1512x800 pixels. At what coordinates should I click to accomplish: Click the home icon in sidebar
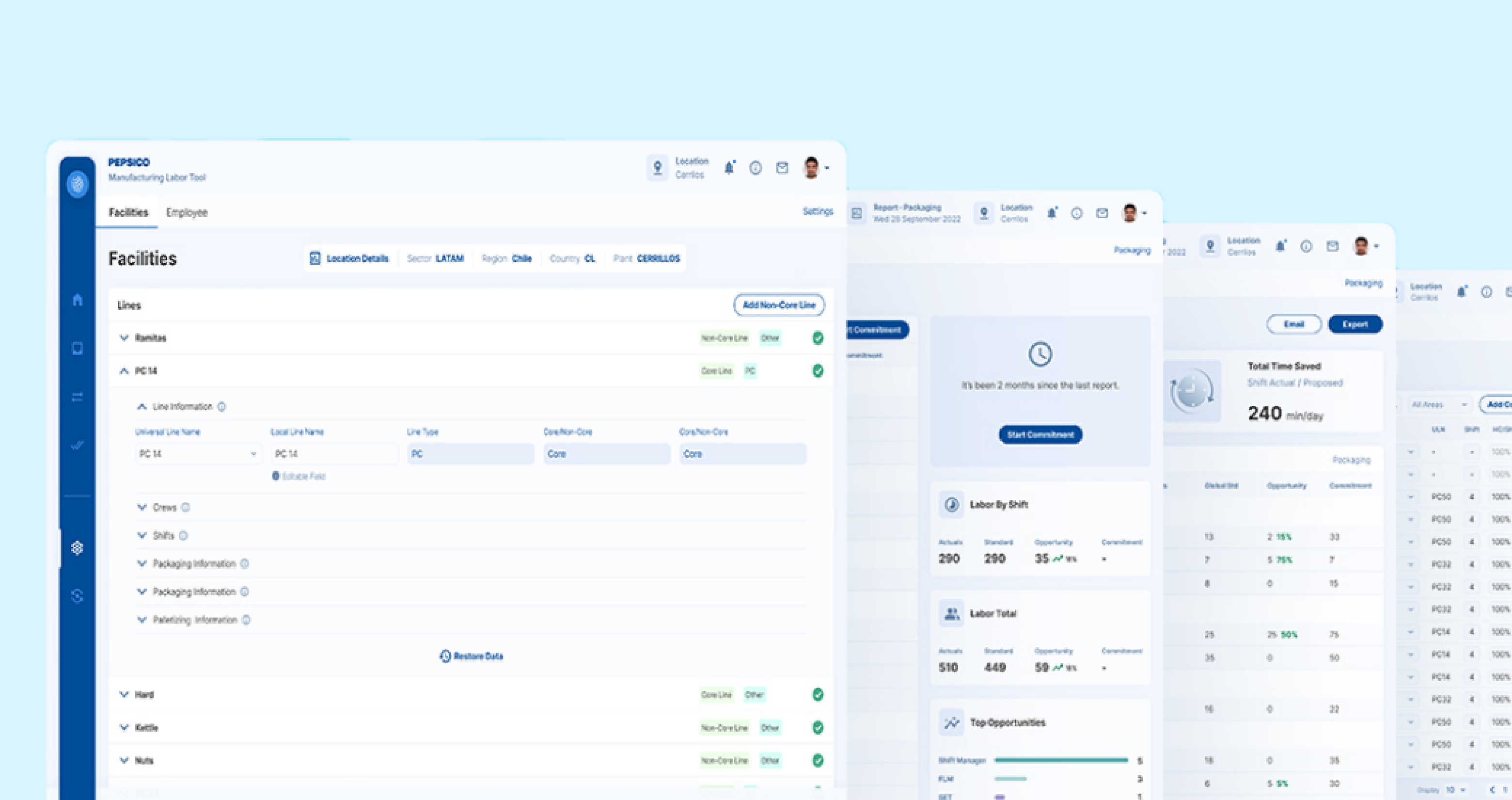tap(77, 300)
